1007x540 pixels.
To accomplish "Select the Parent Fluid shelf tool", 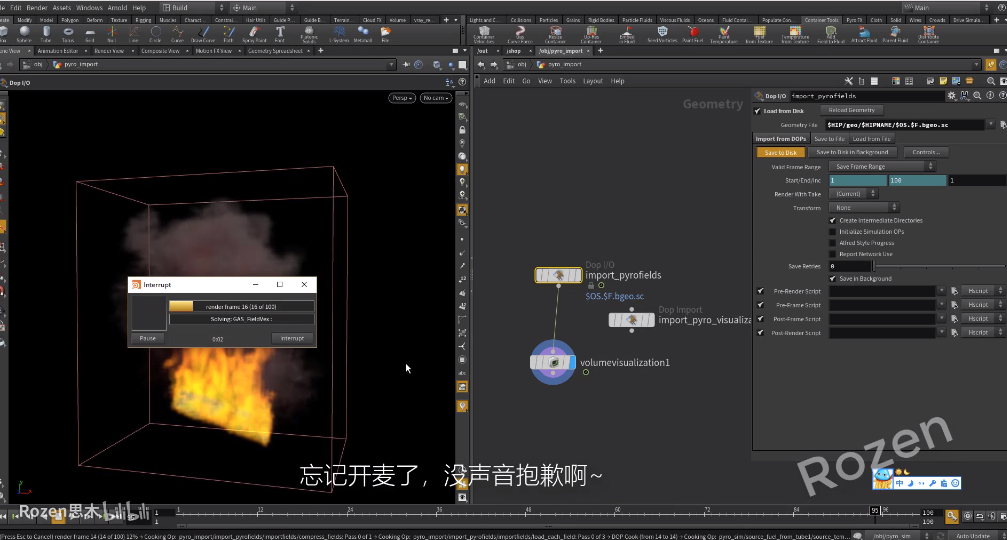I will 895,34.
